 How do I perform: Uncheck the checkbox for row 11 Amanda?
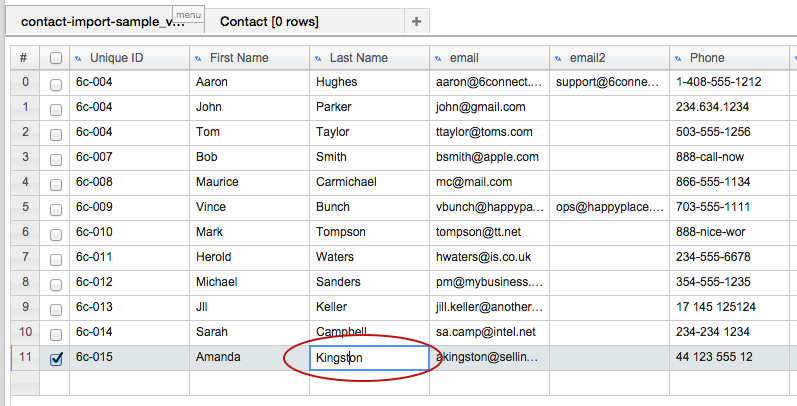point(56,359)
